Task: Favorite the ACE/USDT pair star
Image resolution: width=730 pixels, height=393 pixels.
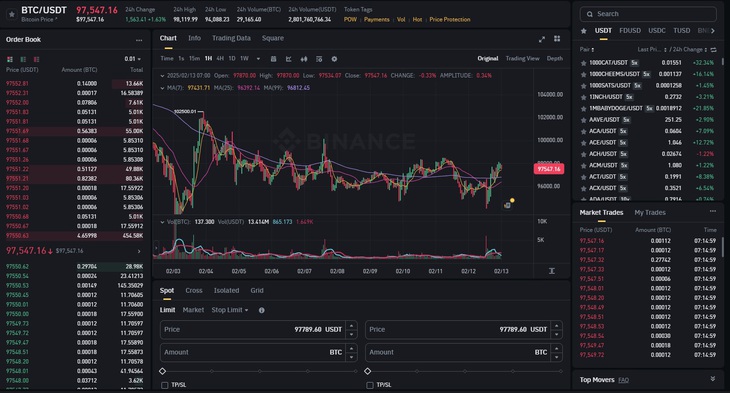Action: pyautogui.click(x=583, y=143)
